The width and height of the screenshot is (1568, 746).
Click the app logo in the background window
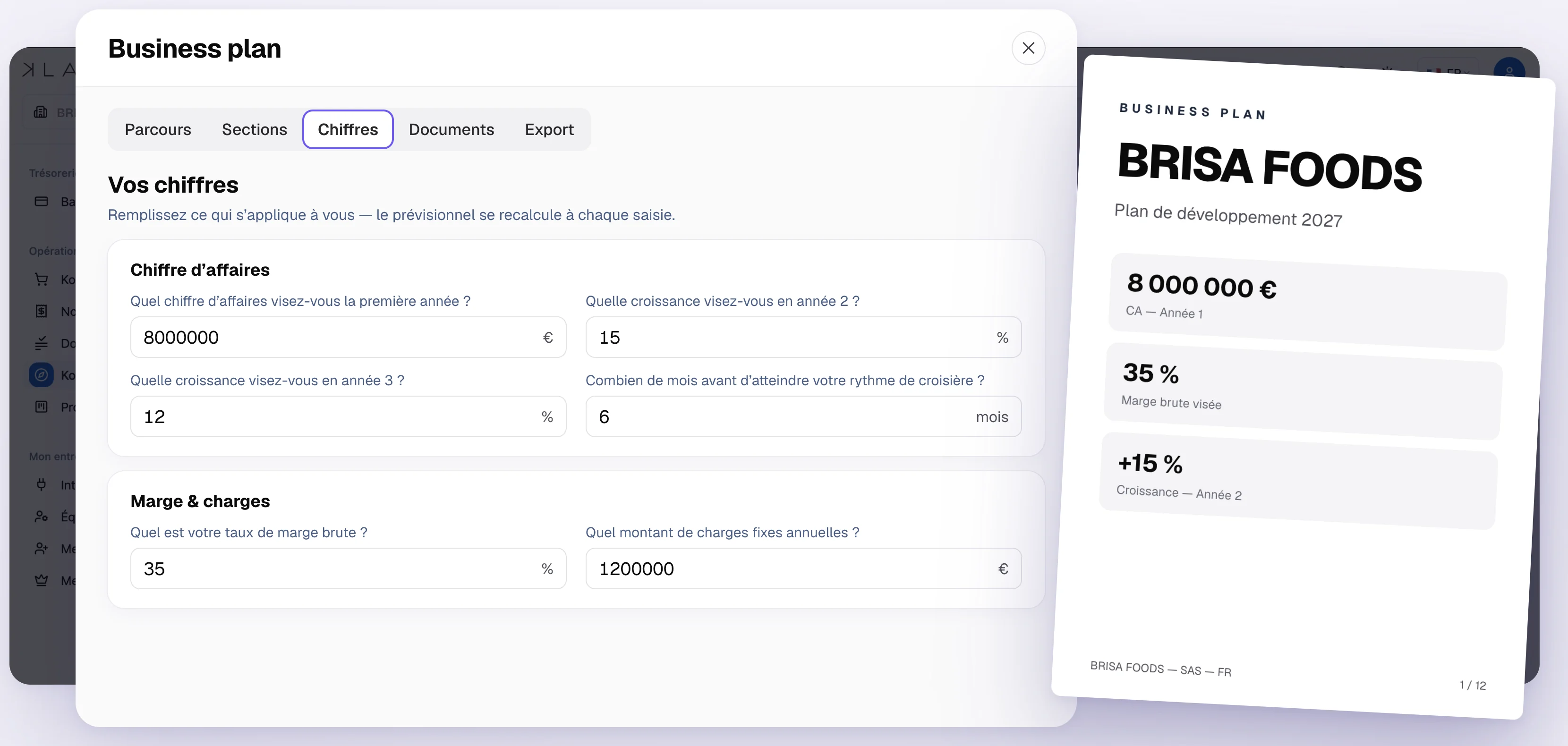(49, 70)
